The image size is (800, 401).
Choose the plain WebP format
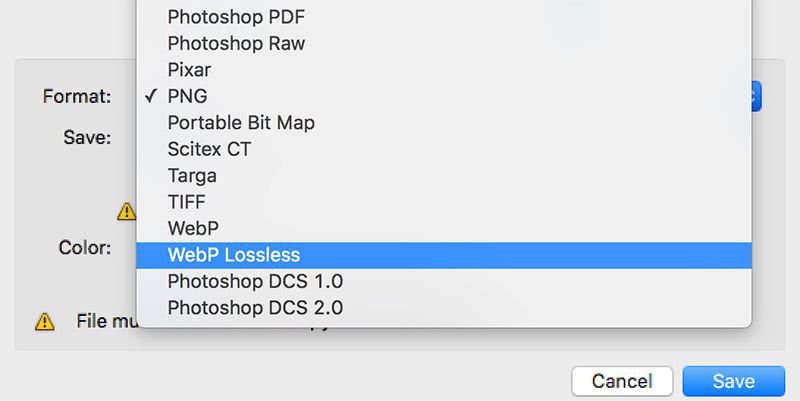tap(193, 228)
